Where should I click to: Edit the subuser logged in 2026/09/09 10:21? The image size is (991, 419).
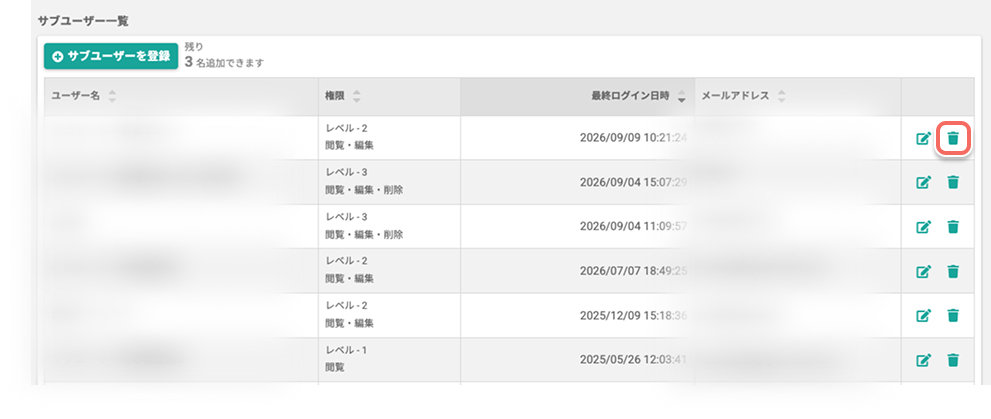923,138
